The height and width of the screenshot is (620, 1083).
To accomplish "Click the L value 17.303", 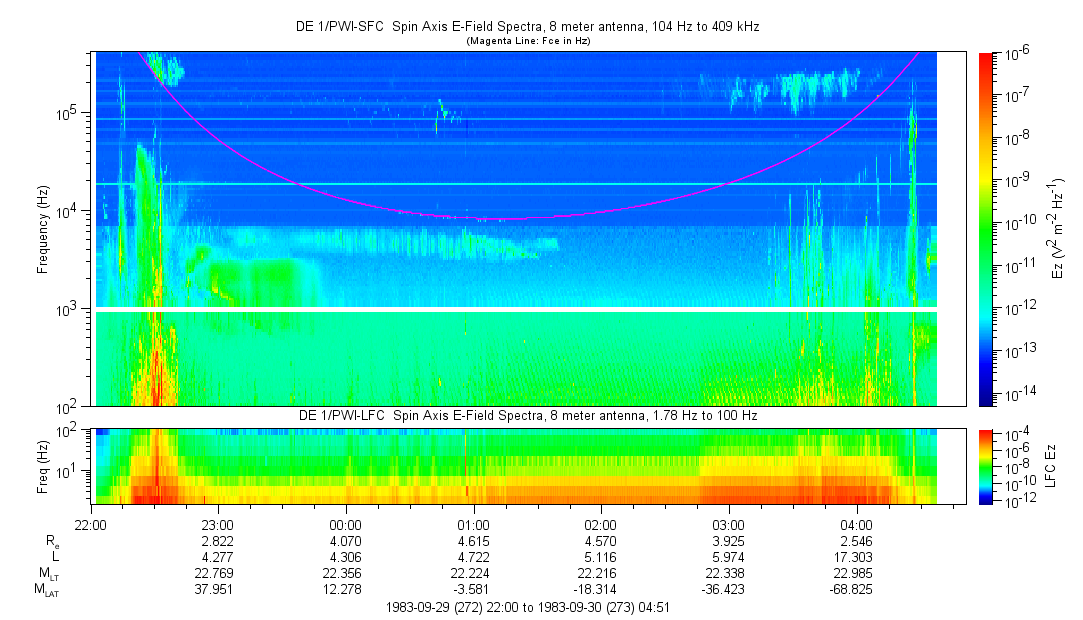I will pyautogui.click(x=856, y=557).
